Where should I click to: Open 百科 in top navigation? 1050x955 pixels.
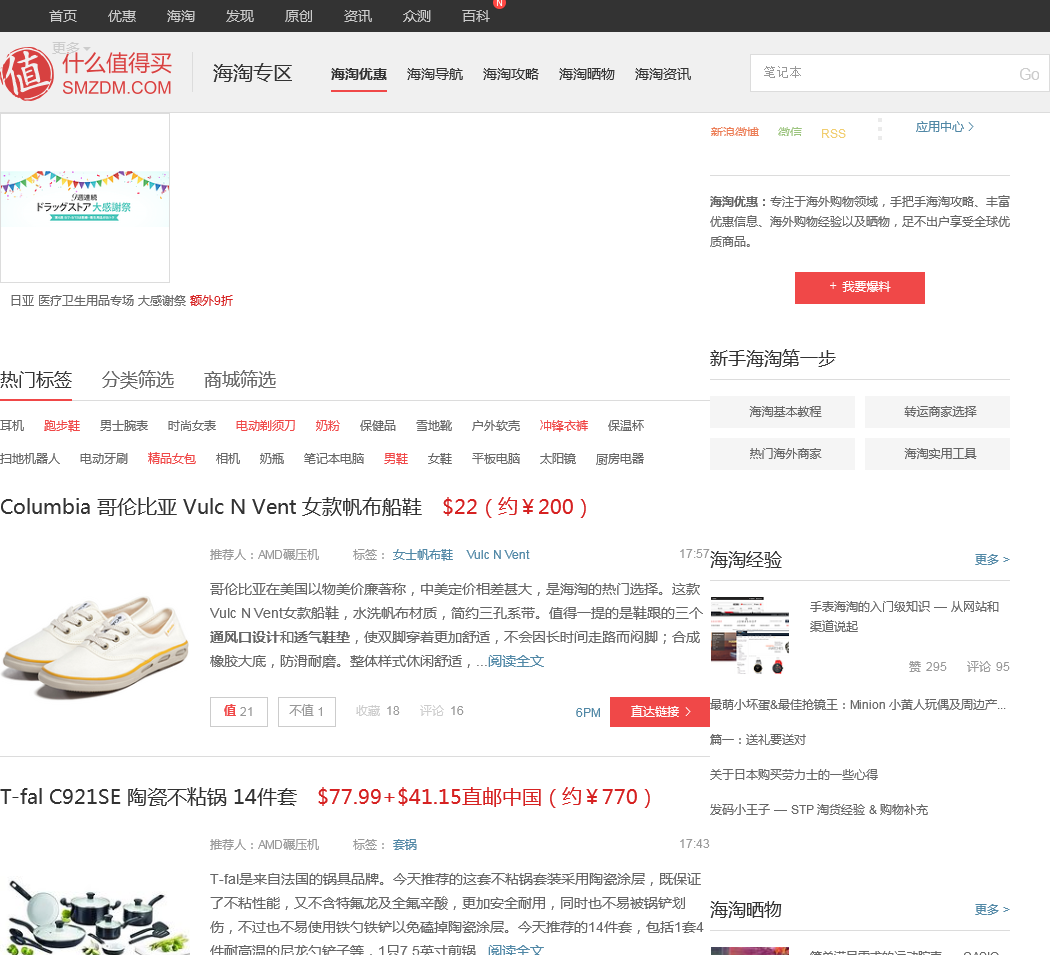475,15
